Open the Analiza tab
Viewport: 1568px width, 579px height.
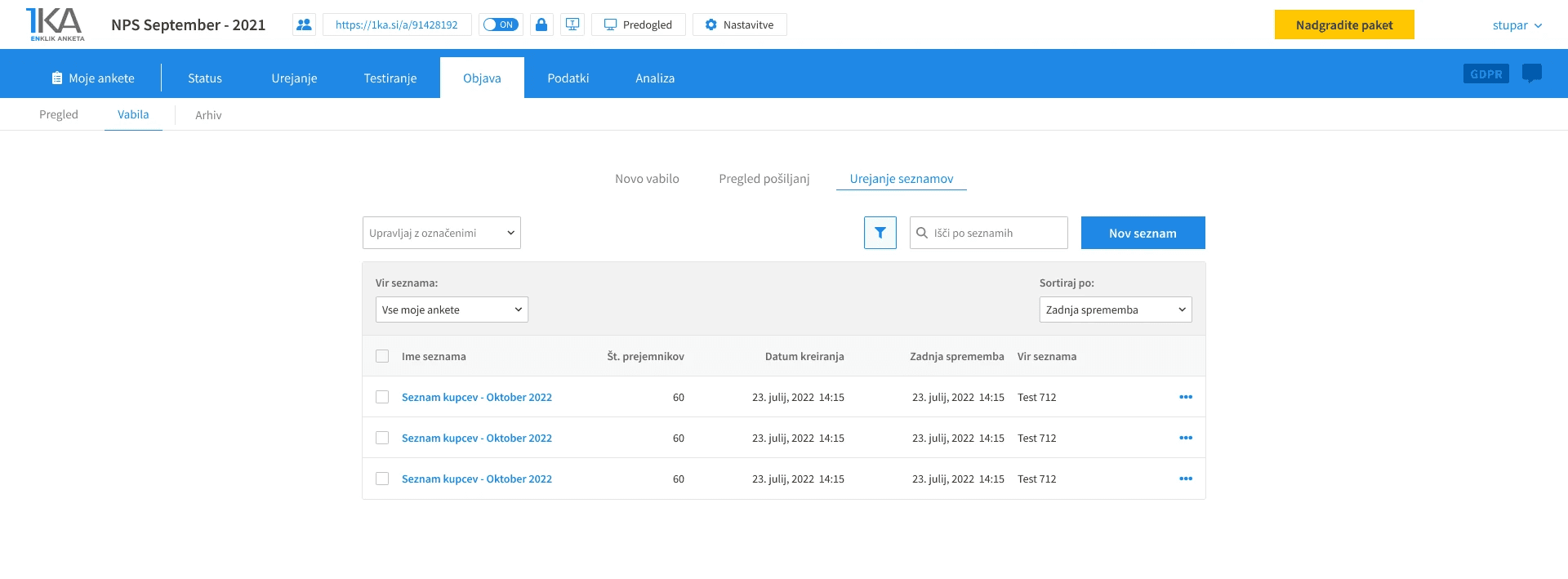pos(655,78)
